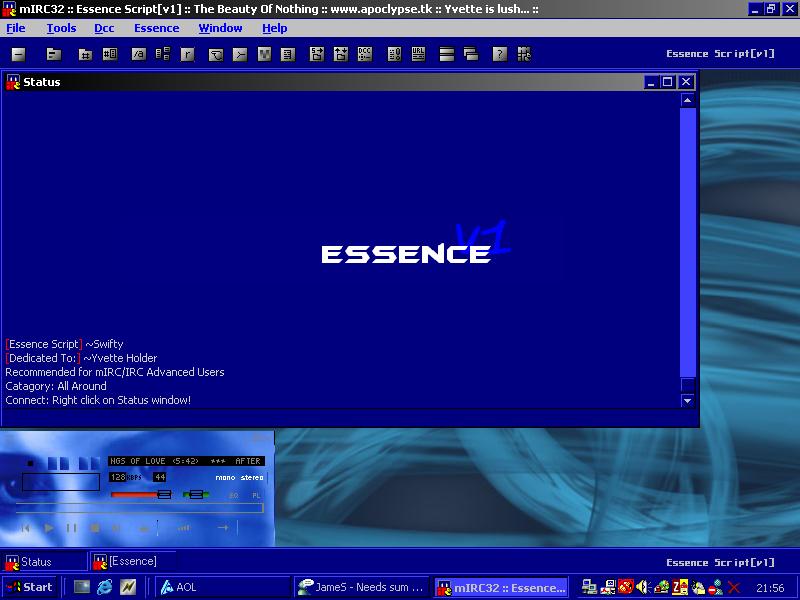The height and width of the screenshot is (600, 800).
Task: Open the DCC options toolbar icon
Action: click(x=365, y=54)
